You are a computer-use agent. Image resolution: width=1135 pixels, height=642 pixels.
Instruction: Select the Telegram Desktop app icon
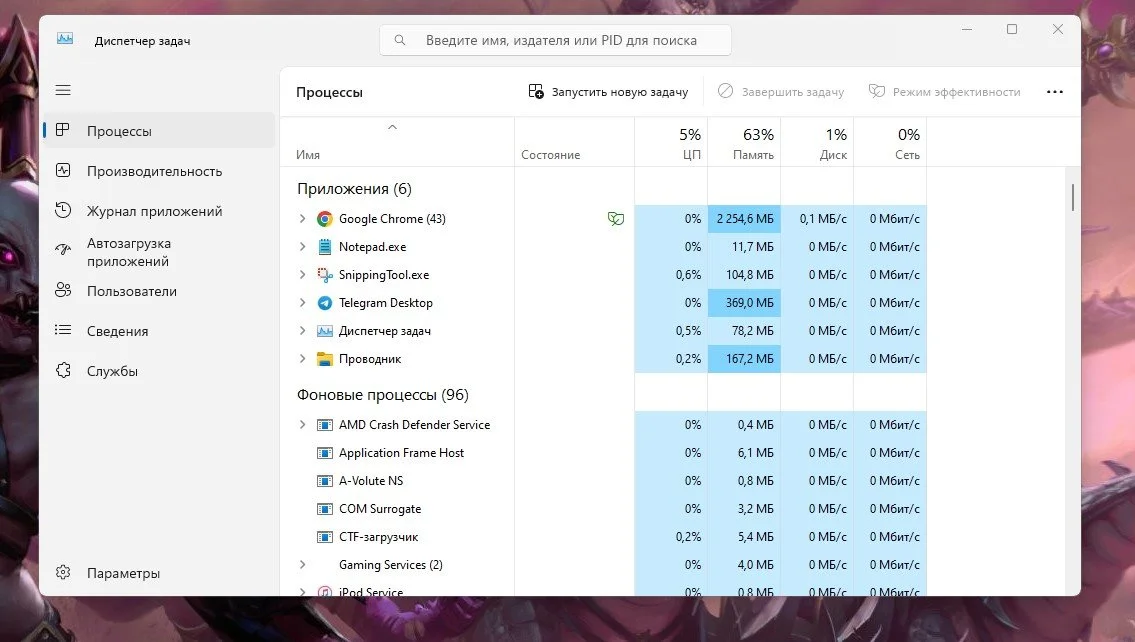pyautogui.click(x=325, y=303)
